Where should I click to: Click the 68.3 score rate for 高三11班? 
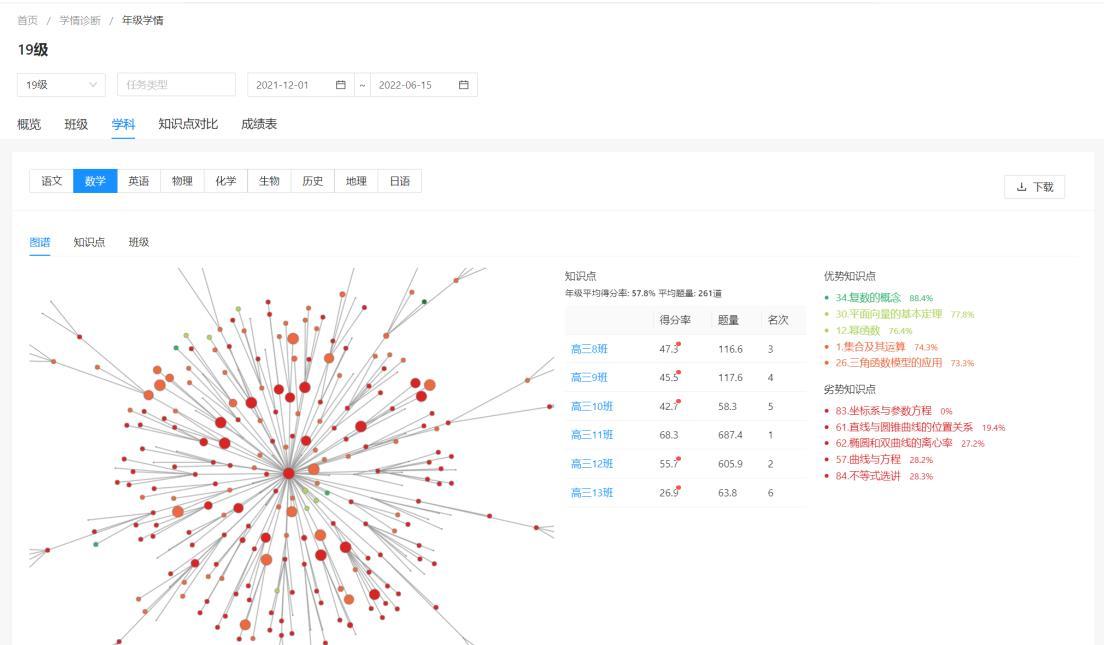click(x=669, y=435)
